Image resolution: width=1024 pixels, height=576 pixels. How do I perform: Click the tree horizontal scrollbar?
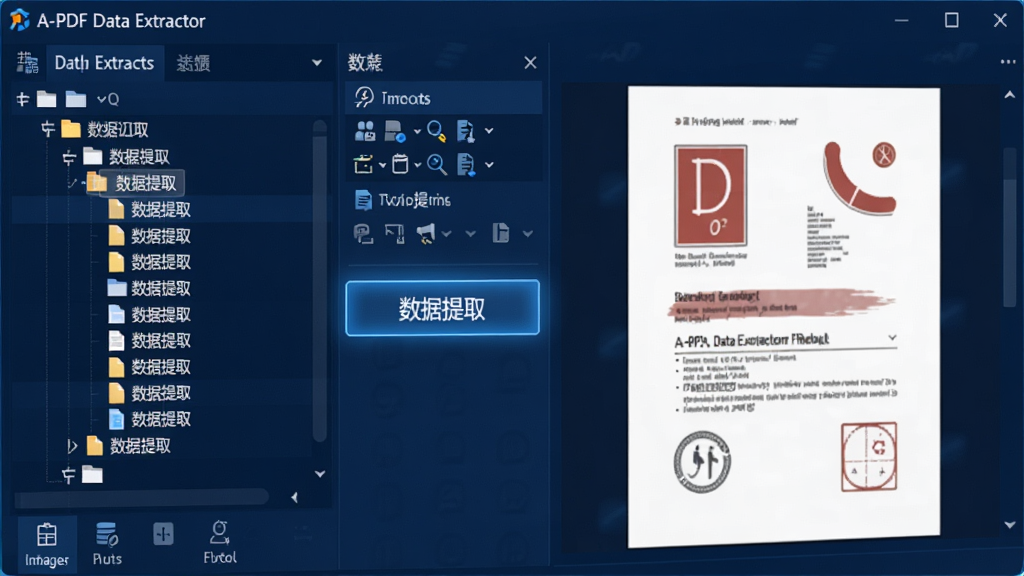142,498
